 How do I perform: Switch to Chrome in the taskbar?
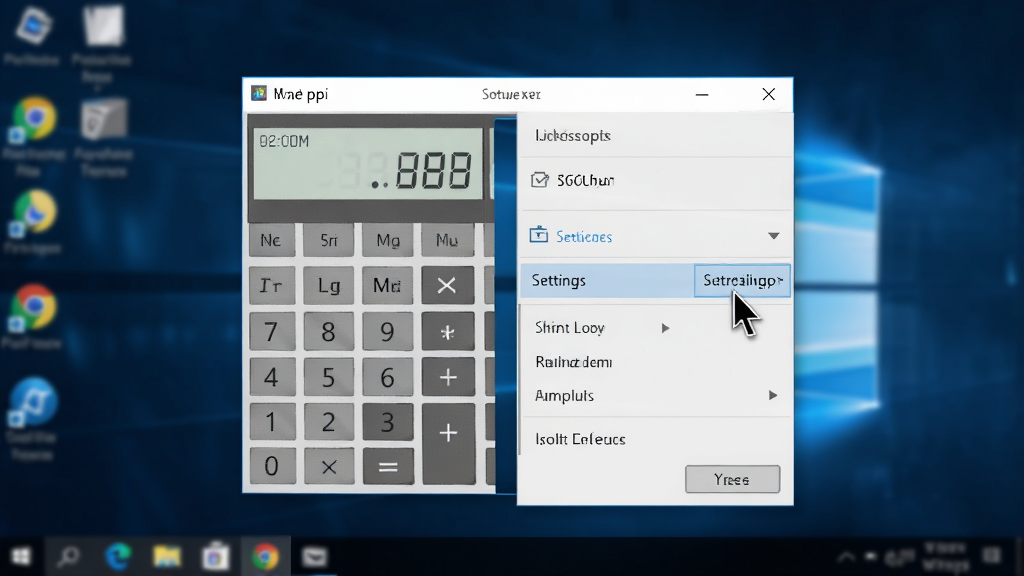pyautogui.click(x=265, y=556)
